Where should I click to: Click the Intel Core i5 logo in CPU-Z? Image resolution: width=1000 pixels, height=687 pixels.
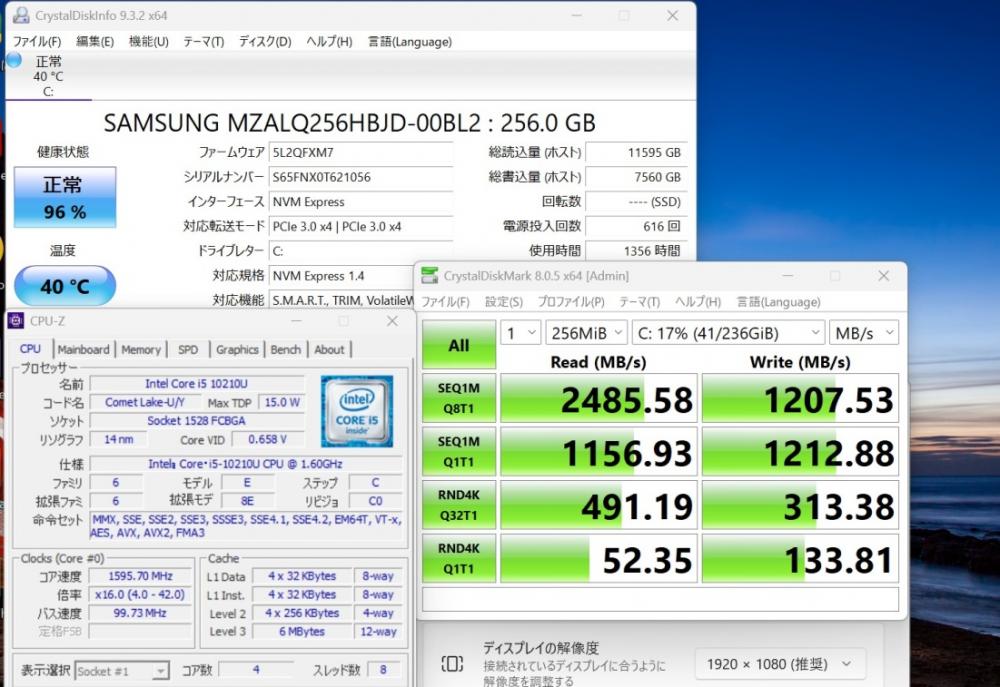(357, 411)
